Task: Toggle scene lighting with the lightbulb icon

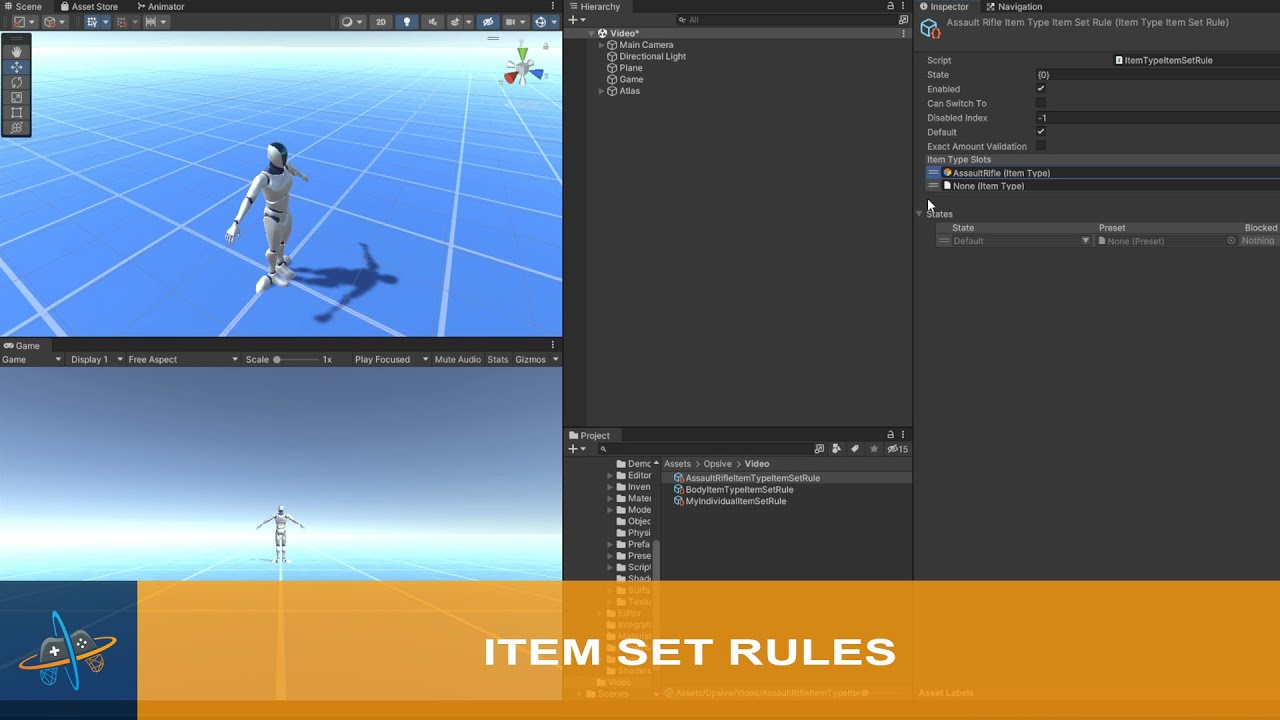Action: pos(406,22)
